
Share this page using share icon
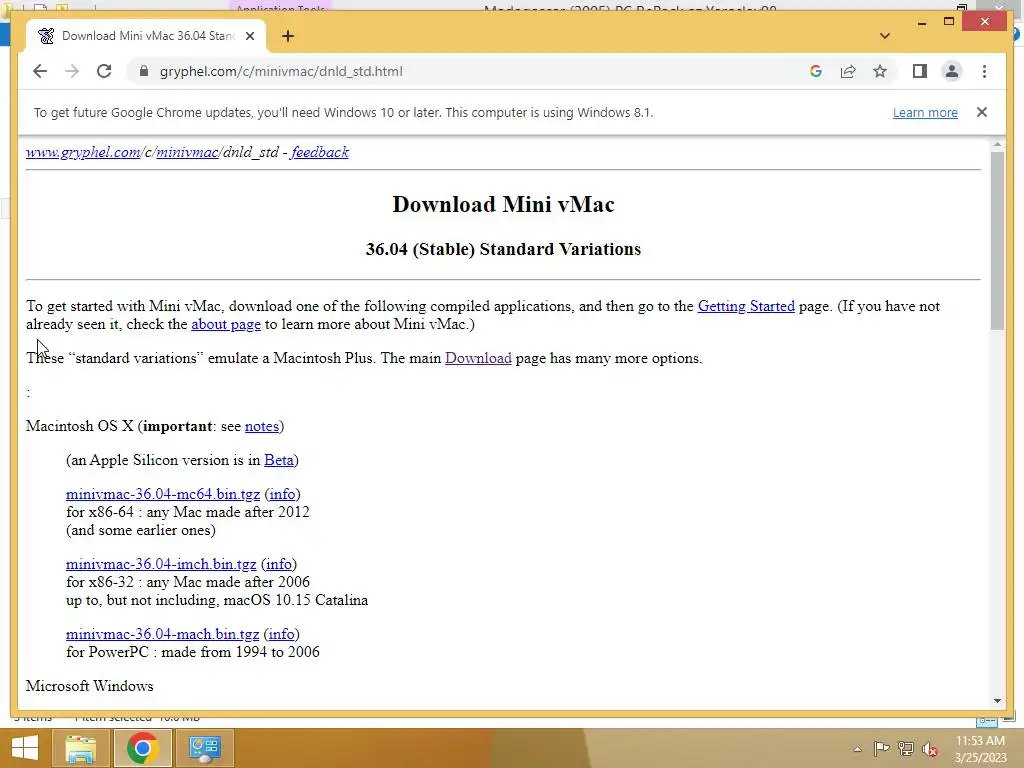(x=848, y=71)
